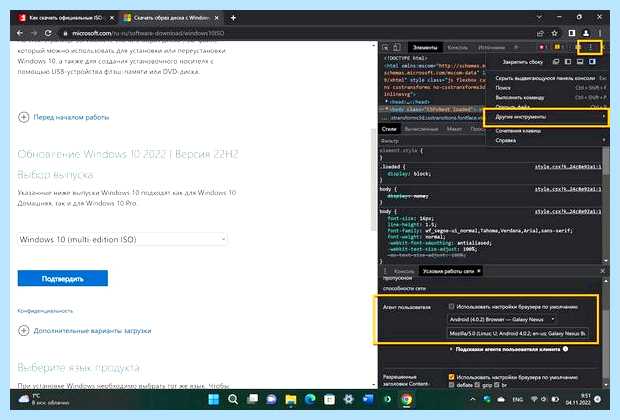Click the blue Подтвердить button
The image size is (620, 420).
tap(62, 278)
